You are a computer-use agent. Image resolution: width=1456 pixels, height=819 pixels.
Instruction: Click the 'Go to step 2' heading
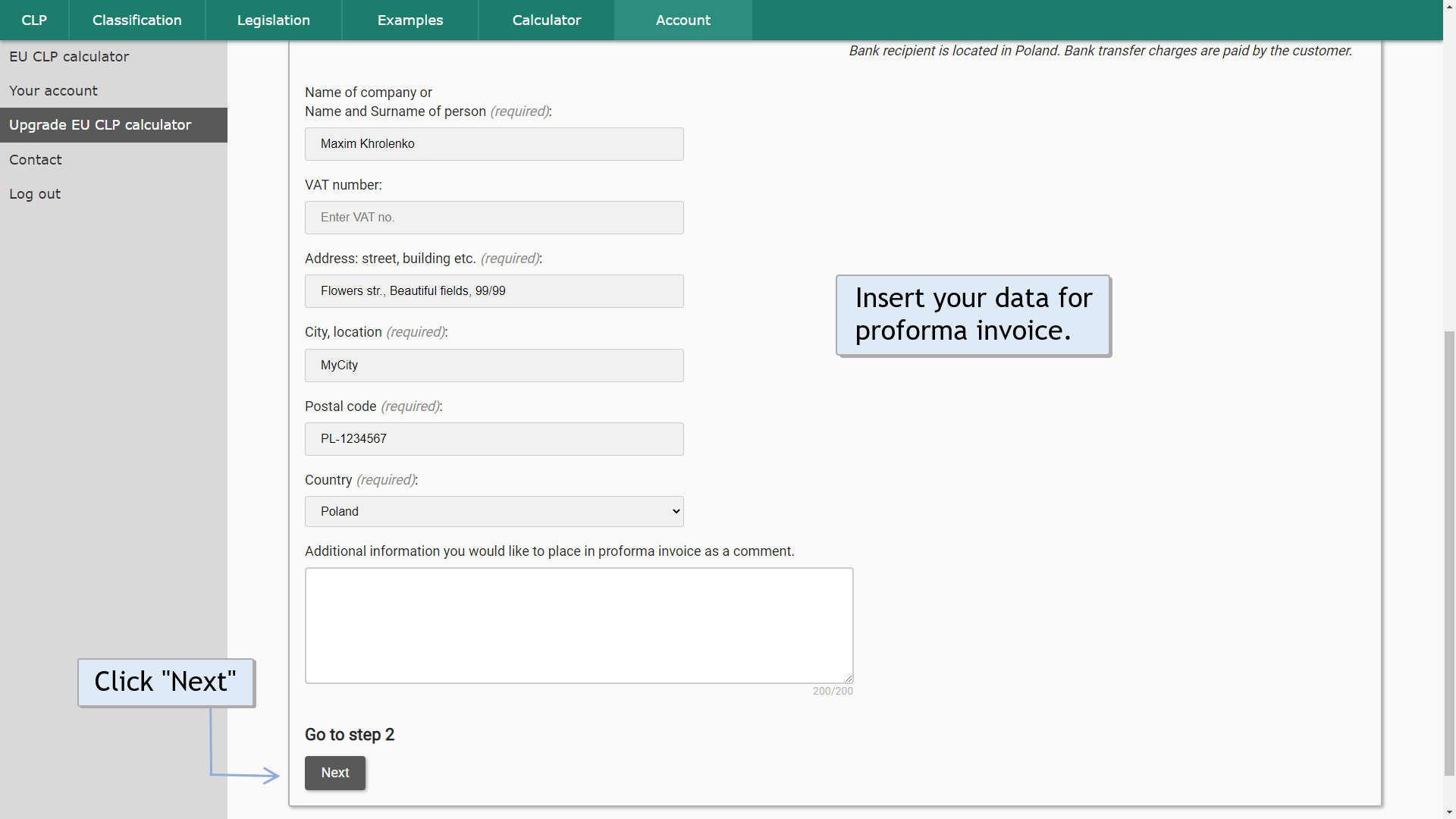coord(350,735)
